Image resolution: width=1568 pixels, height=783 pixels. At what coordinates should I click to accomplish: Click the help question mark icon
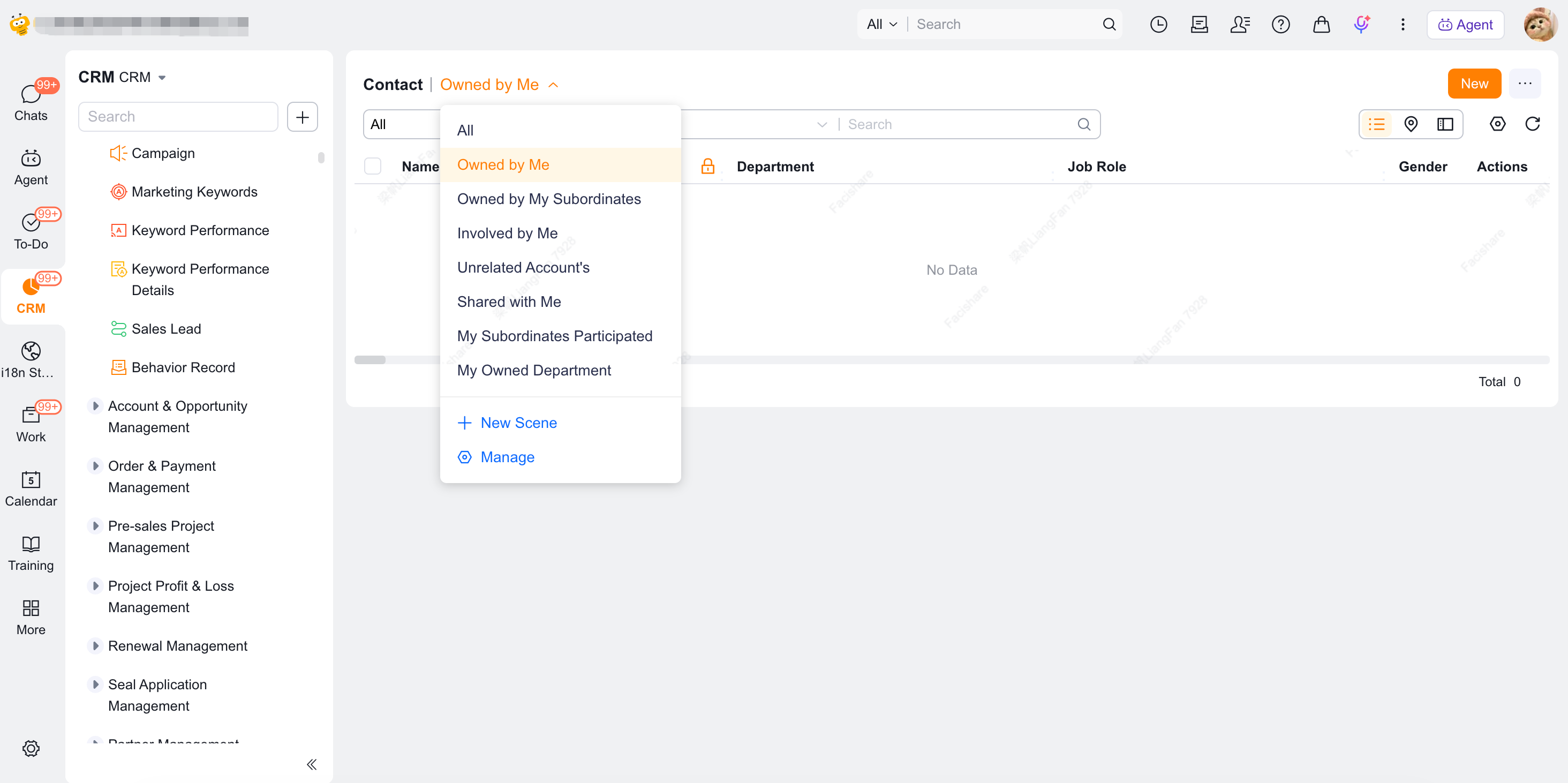pyautogui.click(x=1281, y=24)
